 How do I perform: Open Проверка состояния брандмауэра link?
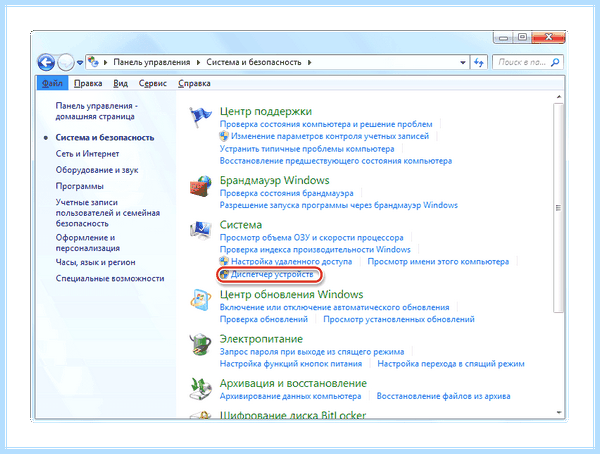(287, 193)
